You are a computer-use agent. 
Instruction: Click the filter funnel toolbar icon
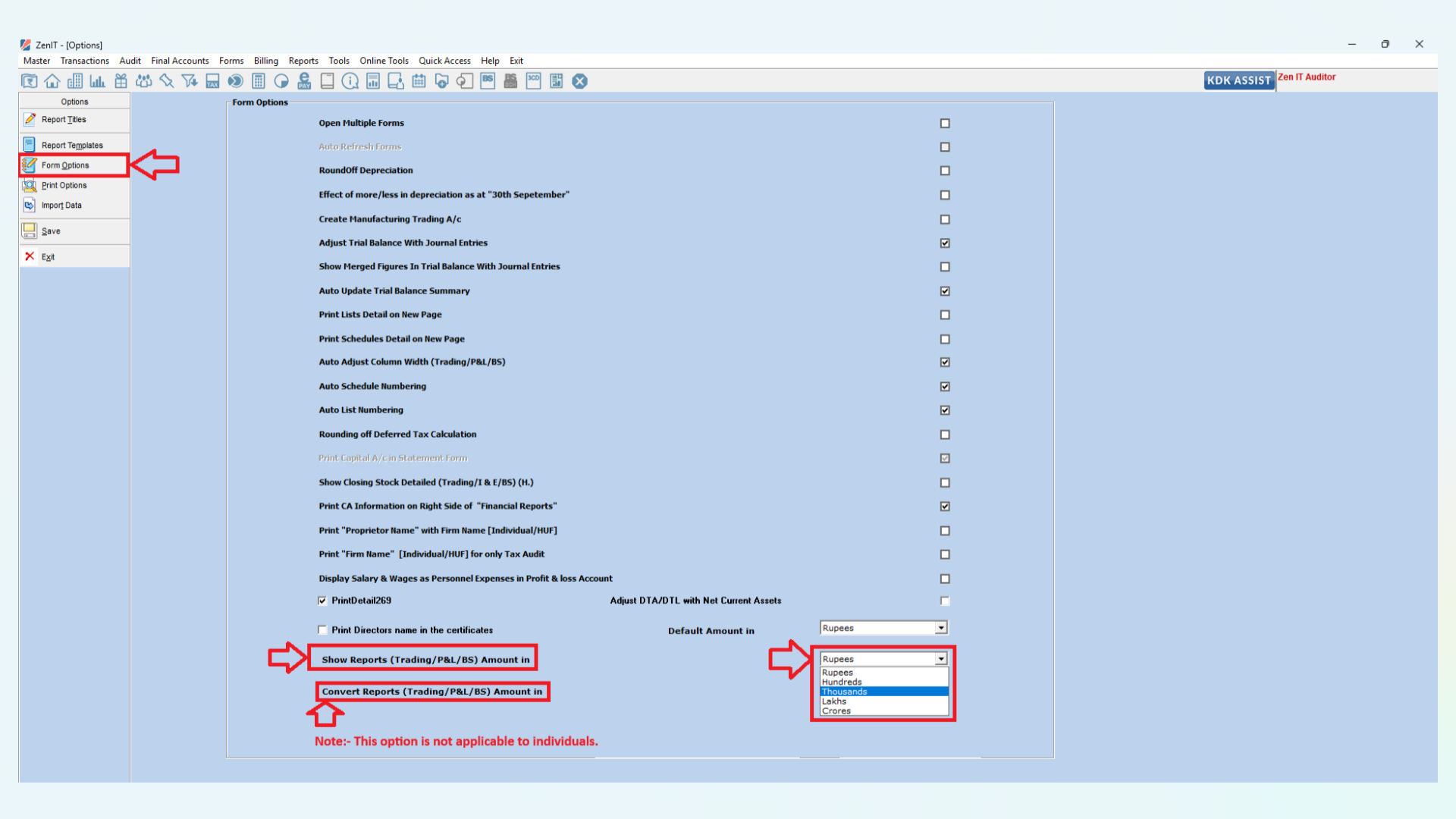coord(190,81)
